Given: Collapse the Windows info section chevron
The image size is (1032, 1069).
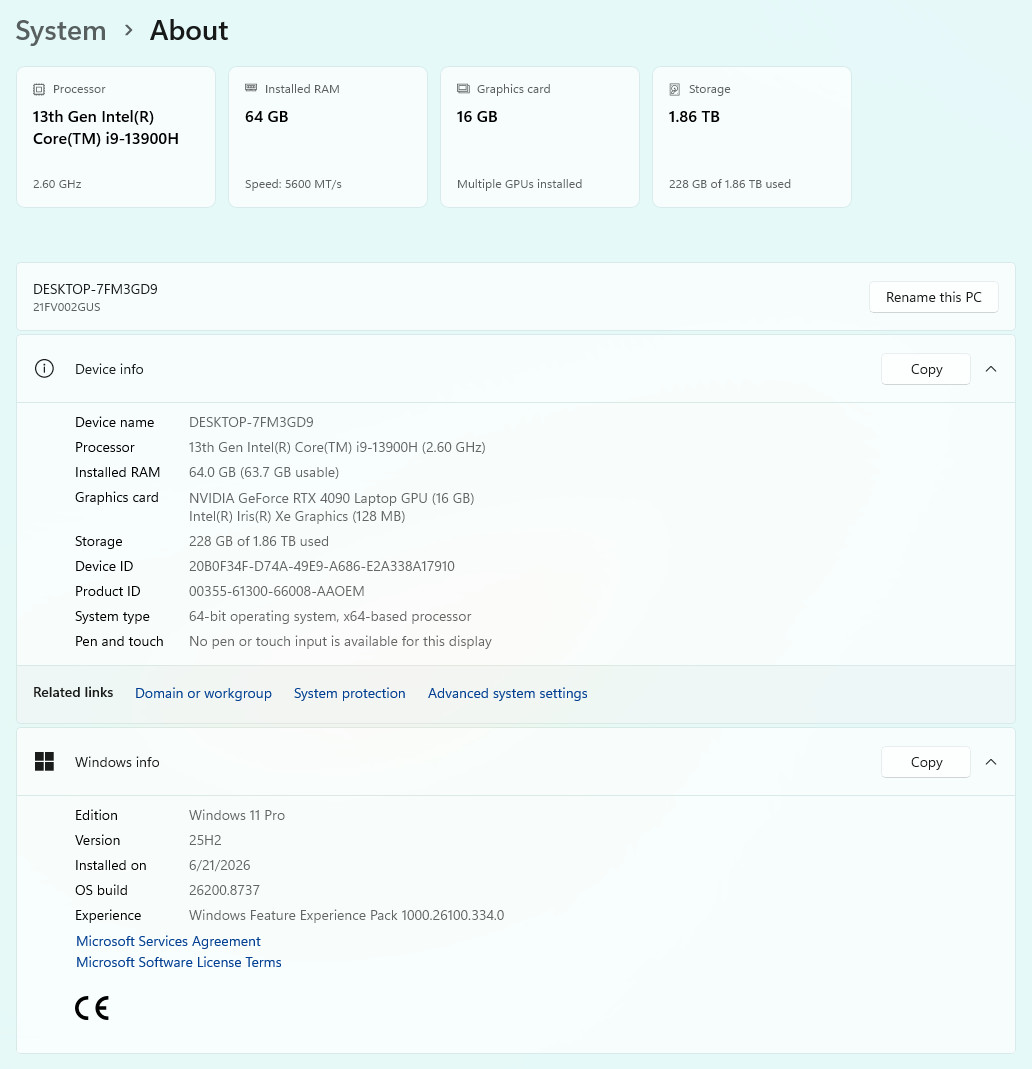Looking at the screenshot, I should pyautogui.click(x=991, y=762).
